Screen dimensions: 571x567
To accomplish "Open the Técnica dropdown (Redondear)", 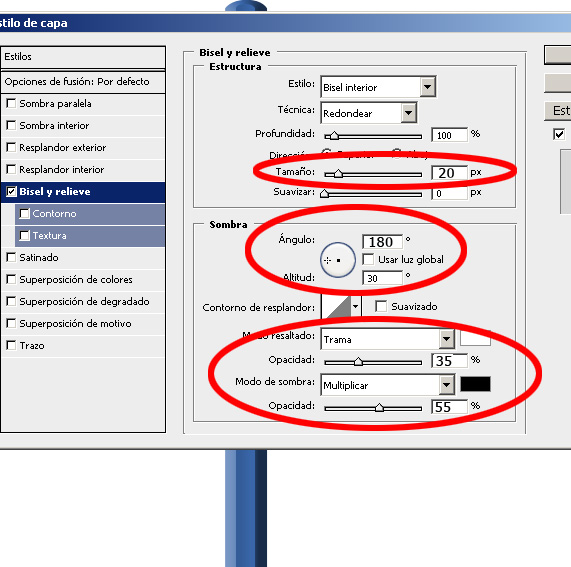I will [x=369, y=113].
